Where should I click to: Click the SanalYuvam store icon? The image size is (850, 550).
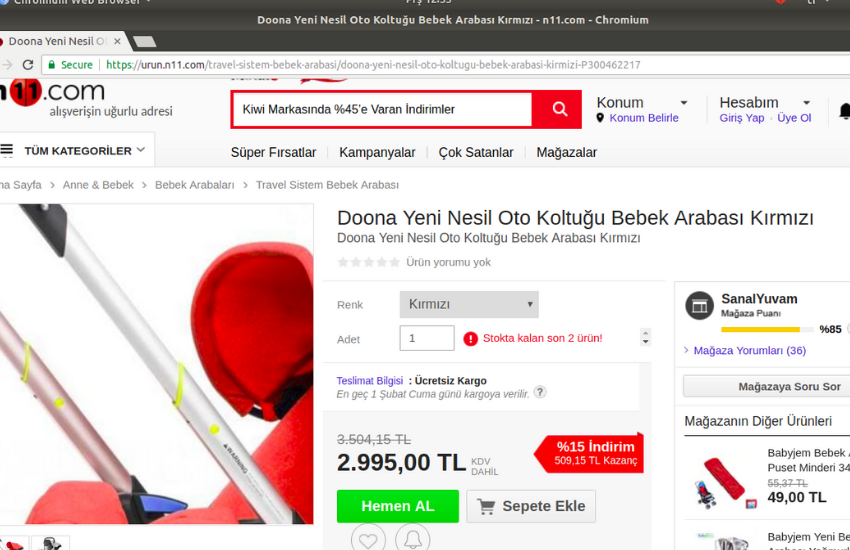pyautogui.click(x=700, y=306)
